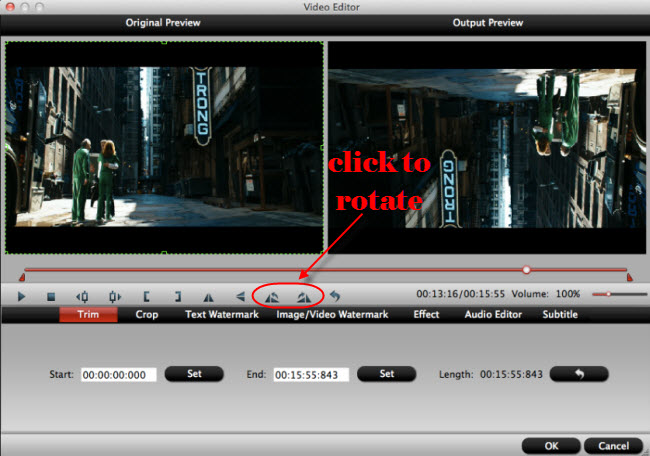Click the Output Preview video frame
650x456 pixels.
[487, 148]
